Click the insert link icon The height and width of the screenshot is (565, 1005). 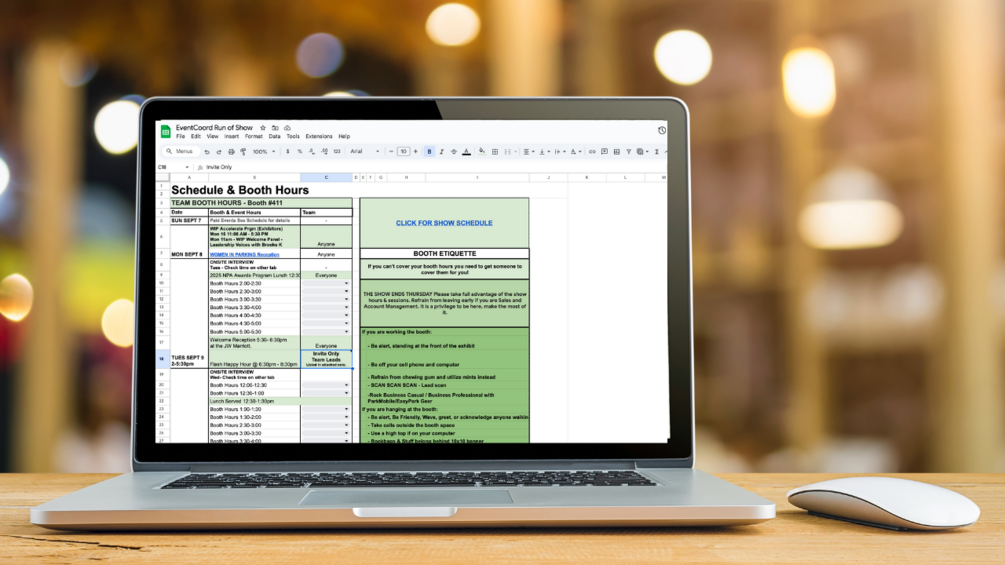tap(592, 152)
